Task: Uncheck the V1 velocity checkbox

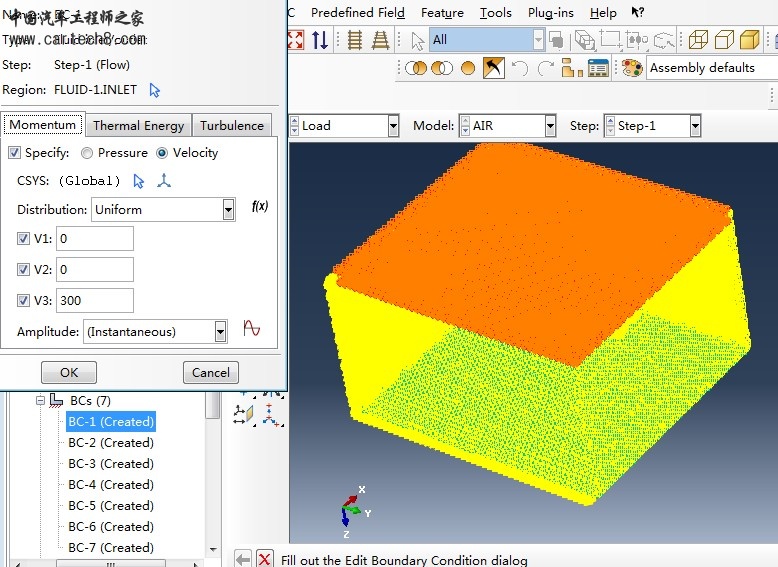Action: tap(24, 239)
